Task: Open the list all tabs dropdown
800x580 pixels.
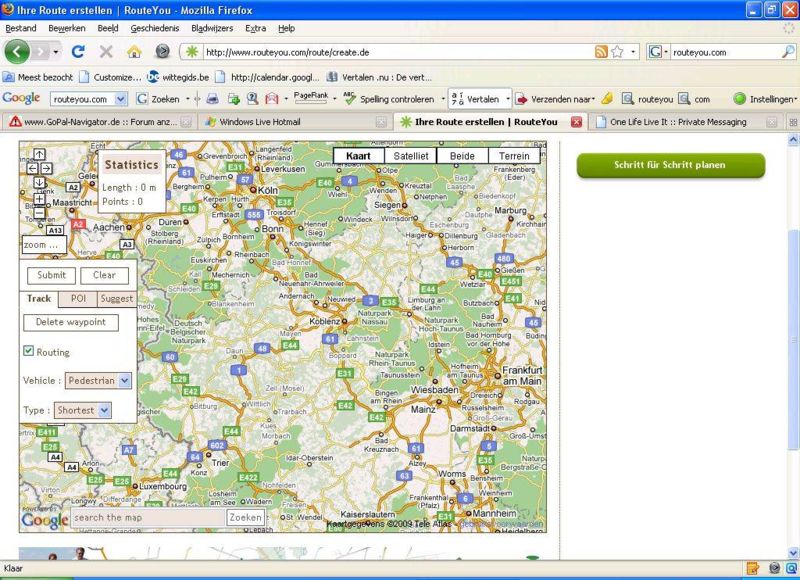Action: tap(793, 122)
